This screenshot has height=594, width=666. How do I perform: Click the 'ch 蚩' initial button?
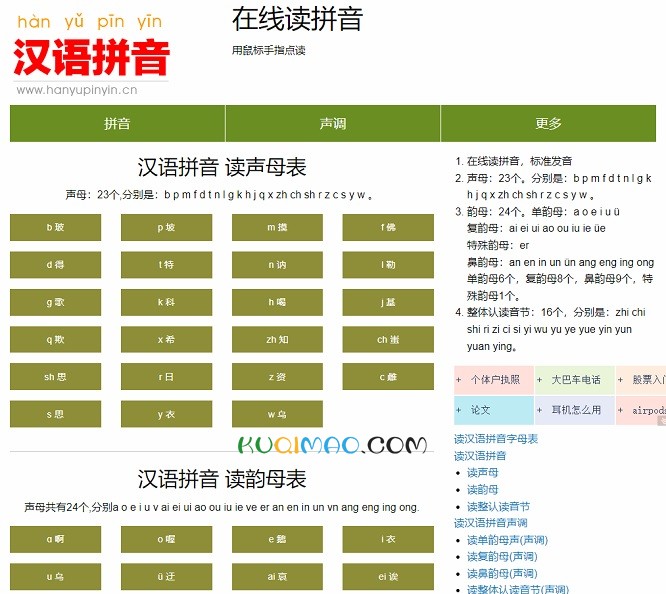(388, 340)
